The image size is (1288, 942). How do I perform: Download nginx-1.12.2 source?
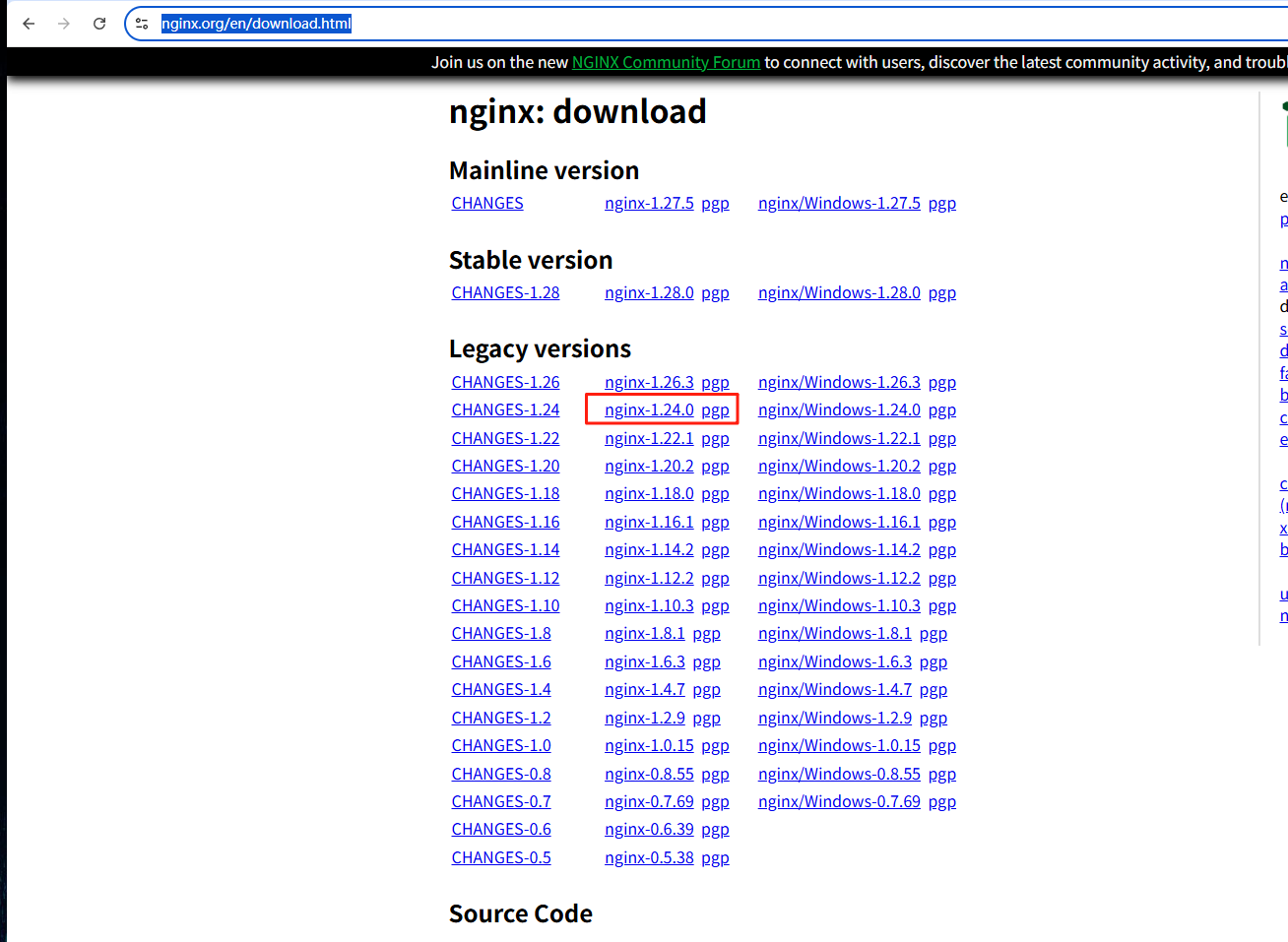(x=649, y=578)
